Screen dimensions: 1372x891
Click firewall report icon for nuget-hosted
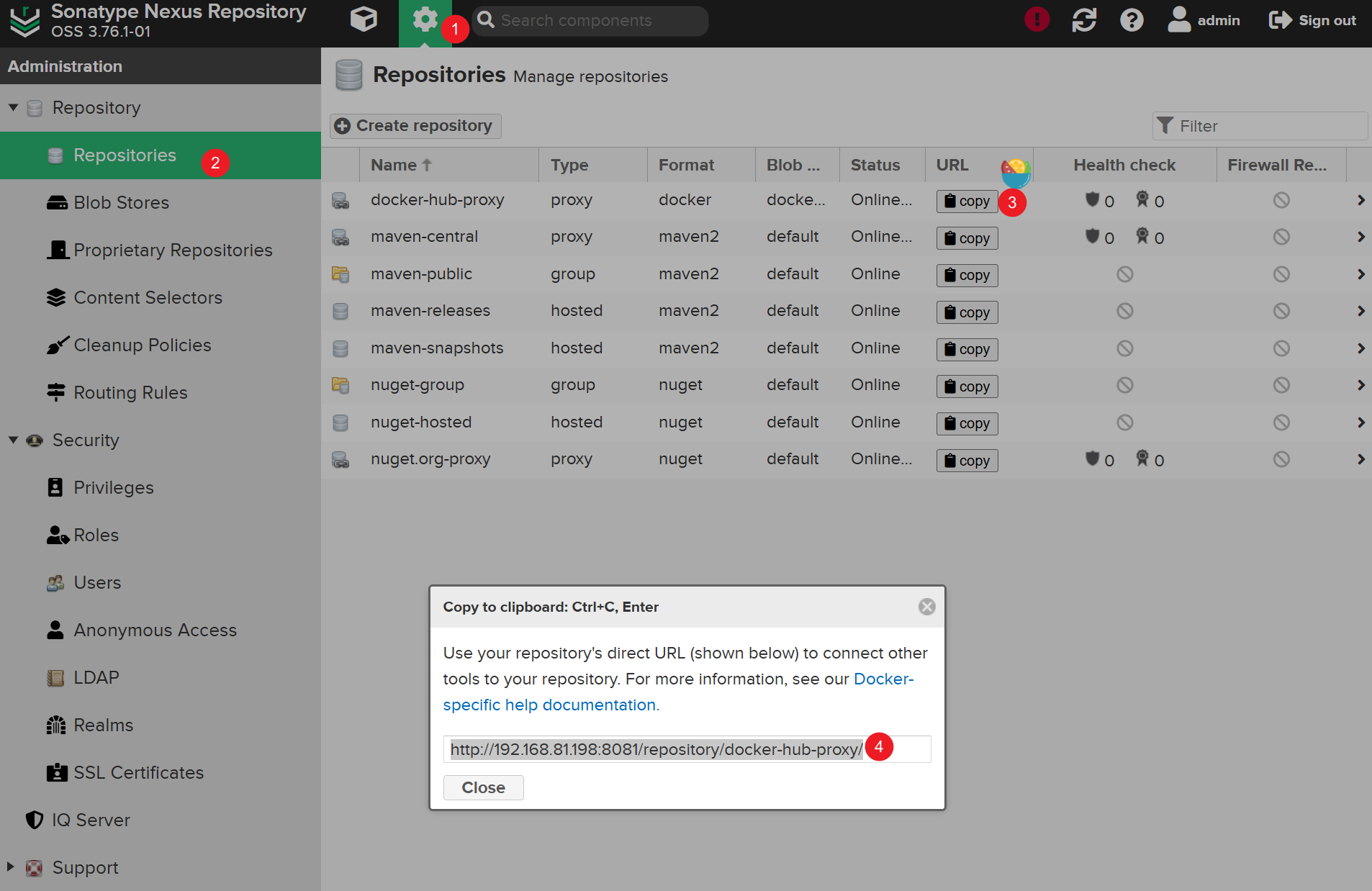tap(1281, 422)
